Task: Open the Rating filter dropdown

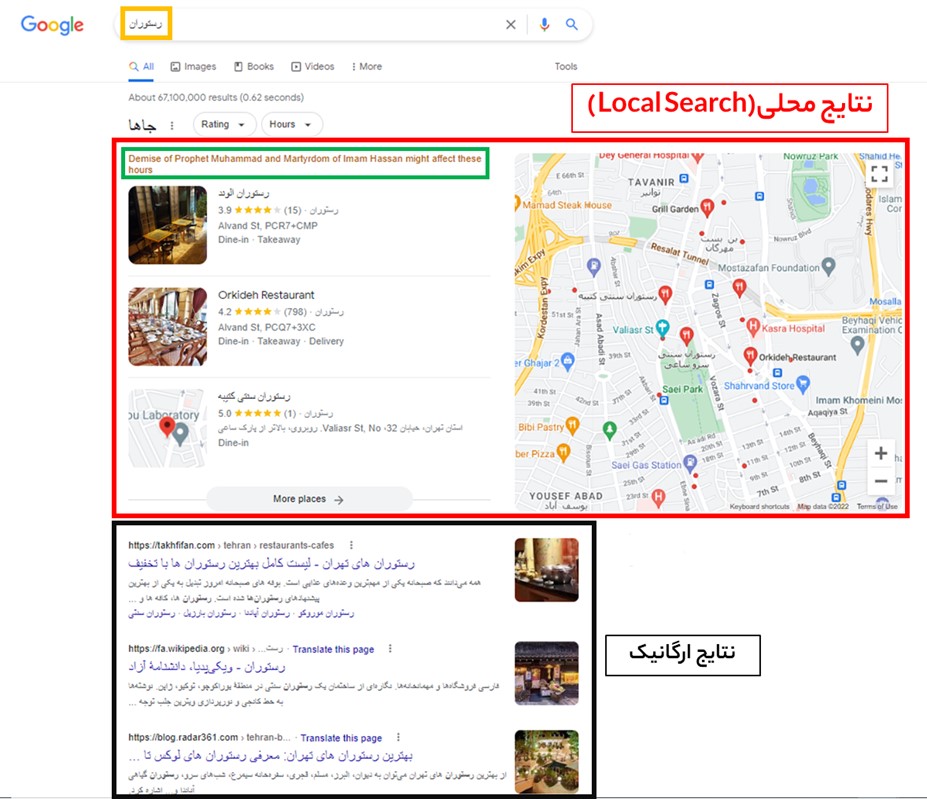Action: coord(223,124)
